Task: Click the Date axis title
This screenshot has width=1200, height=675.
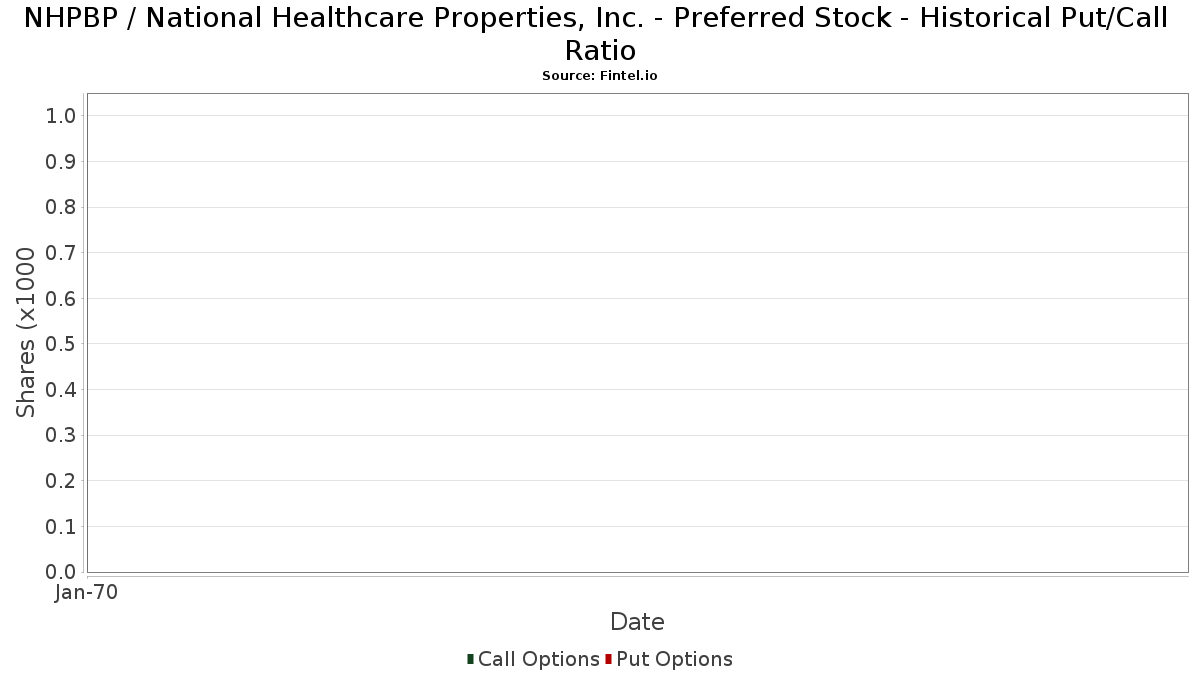Action: (637, 622)
